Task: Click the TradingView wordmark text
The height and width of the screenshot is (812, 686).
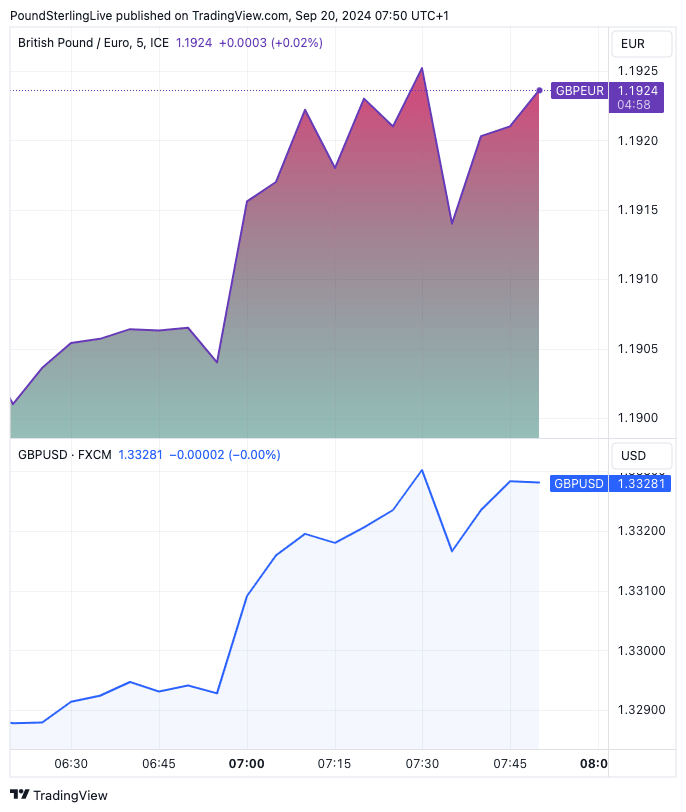Action: 70,796
